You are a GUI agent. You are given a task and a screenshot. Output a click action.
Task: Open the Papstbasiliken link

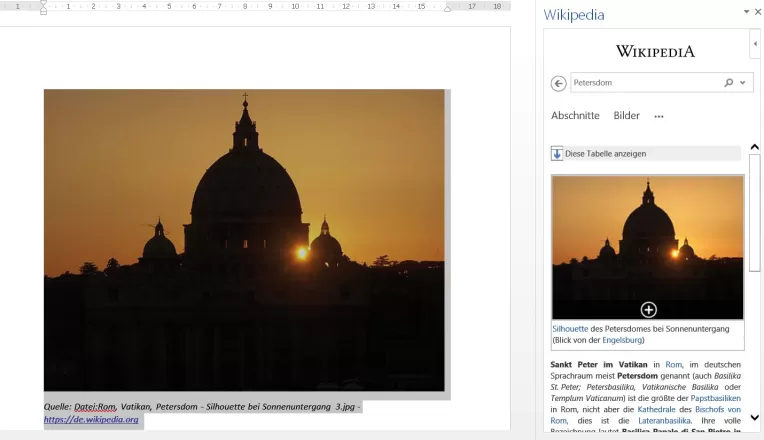715,398
